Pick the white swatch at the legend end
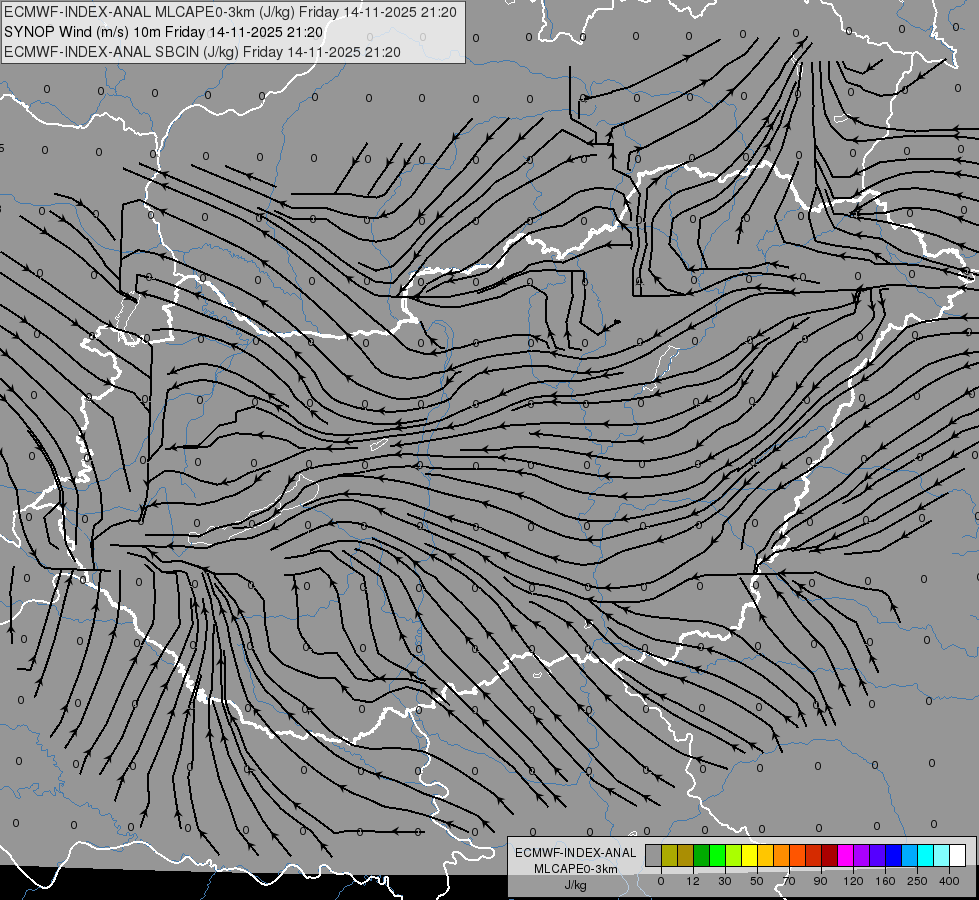This screenshot has height=900, width=979. point(958,856)
